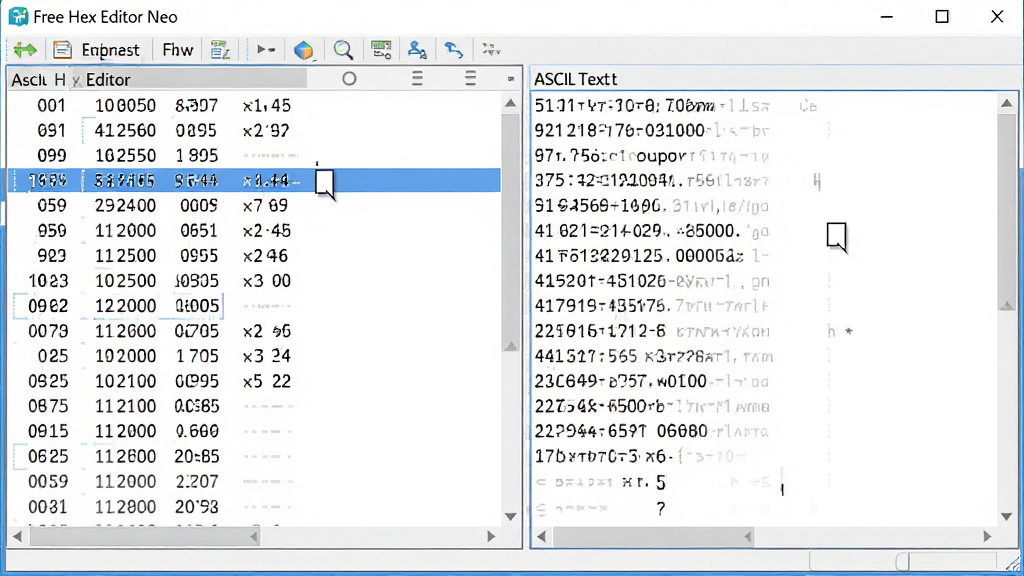The image size is (1024, 576).
Task: Select the ASCII Text panel title
Action: (x=575, y=79)
